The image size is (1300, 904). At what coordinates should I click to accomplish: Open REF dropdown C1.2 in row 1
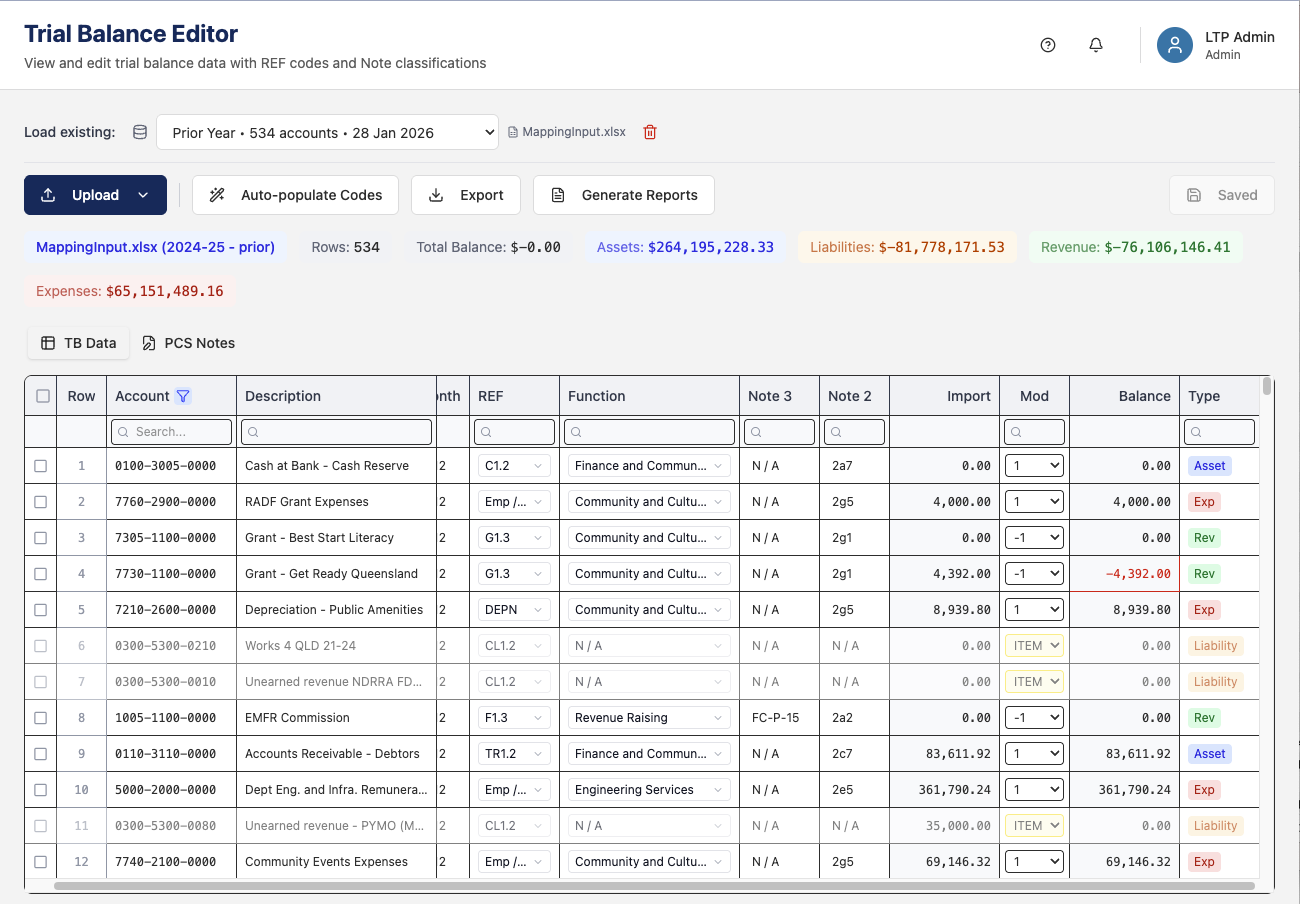coord(514,466)
